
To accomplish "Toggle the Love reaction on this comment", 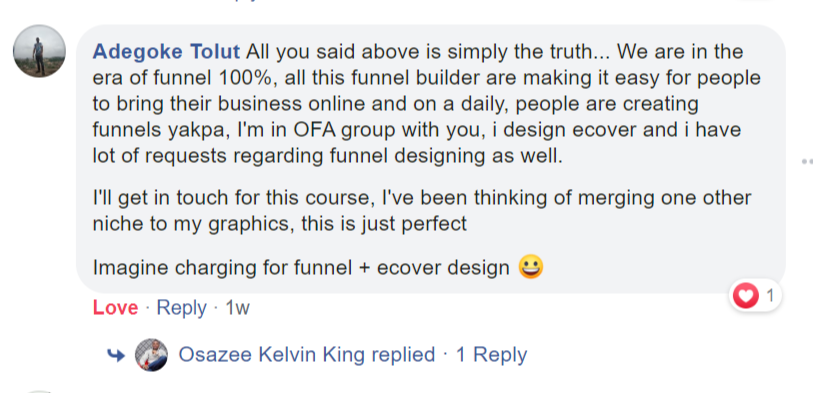I will pyautogui.click(x=115, y=308).
